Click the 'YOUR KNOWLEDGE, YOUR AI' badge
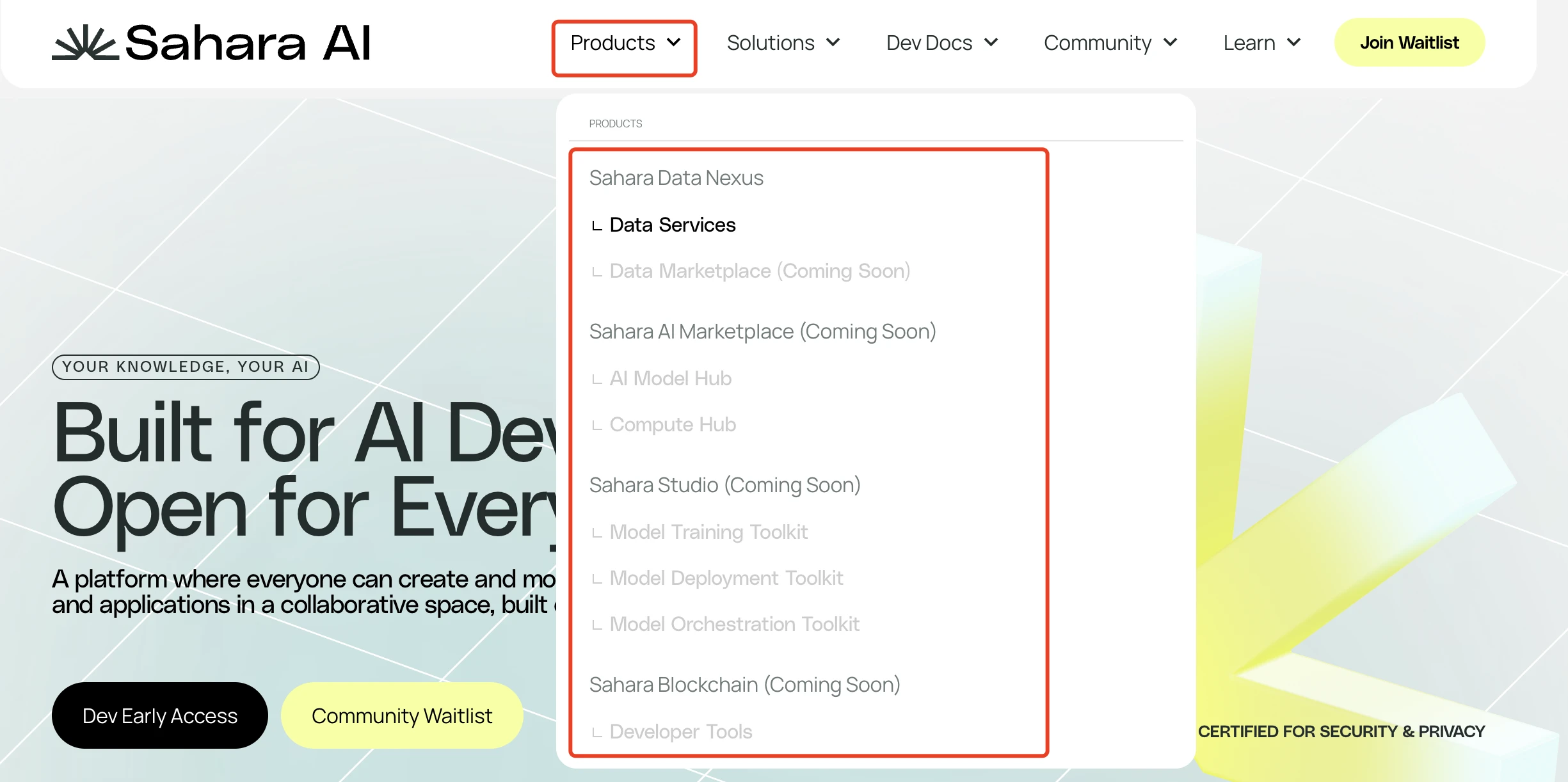Image resolution: width=1568 pixels, height=782 pixels. 186,367
